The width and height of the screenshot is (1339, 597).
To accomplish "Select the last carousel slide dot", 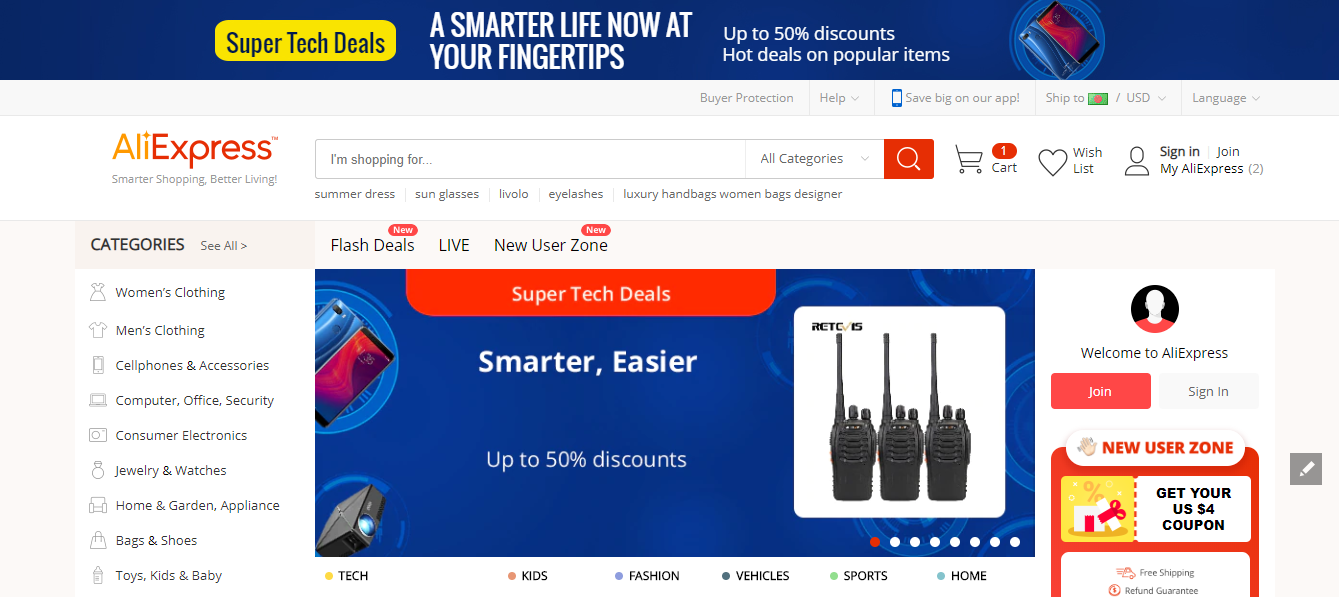I will pyautogui.click(x=1015, y=542).
